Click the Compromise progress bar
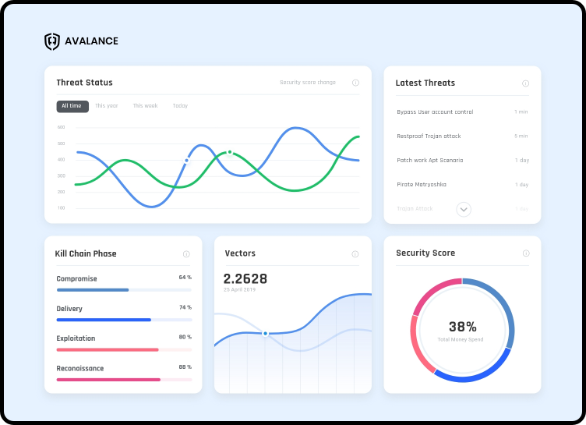Screen dimensions: 586x425 [124, 290]
